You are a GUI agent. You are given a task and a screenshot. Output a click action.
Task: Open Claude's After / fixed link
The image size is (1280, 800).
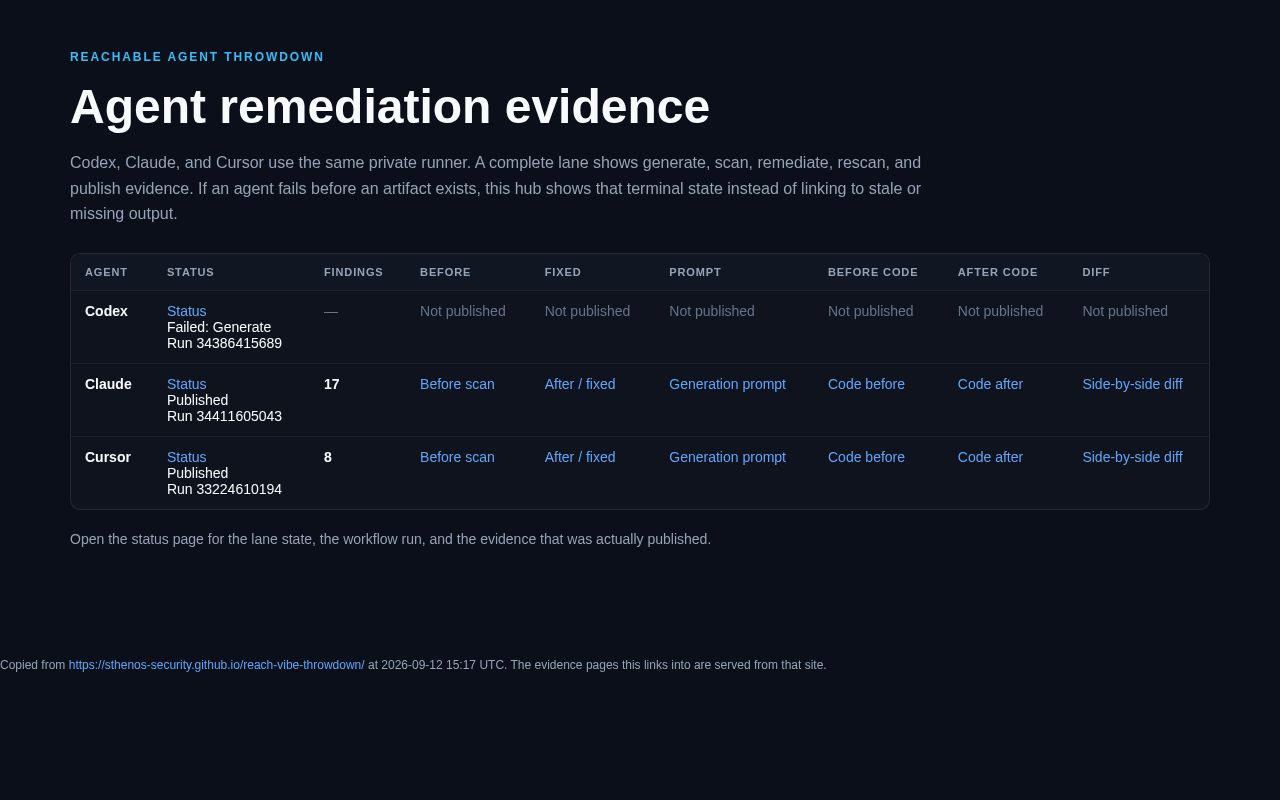580,384
